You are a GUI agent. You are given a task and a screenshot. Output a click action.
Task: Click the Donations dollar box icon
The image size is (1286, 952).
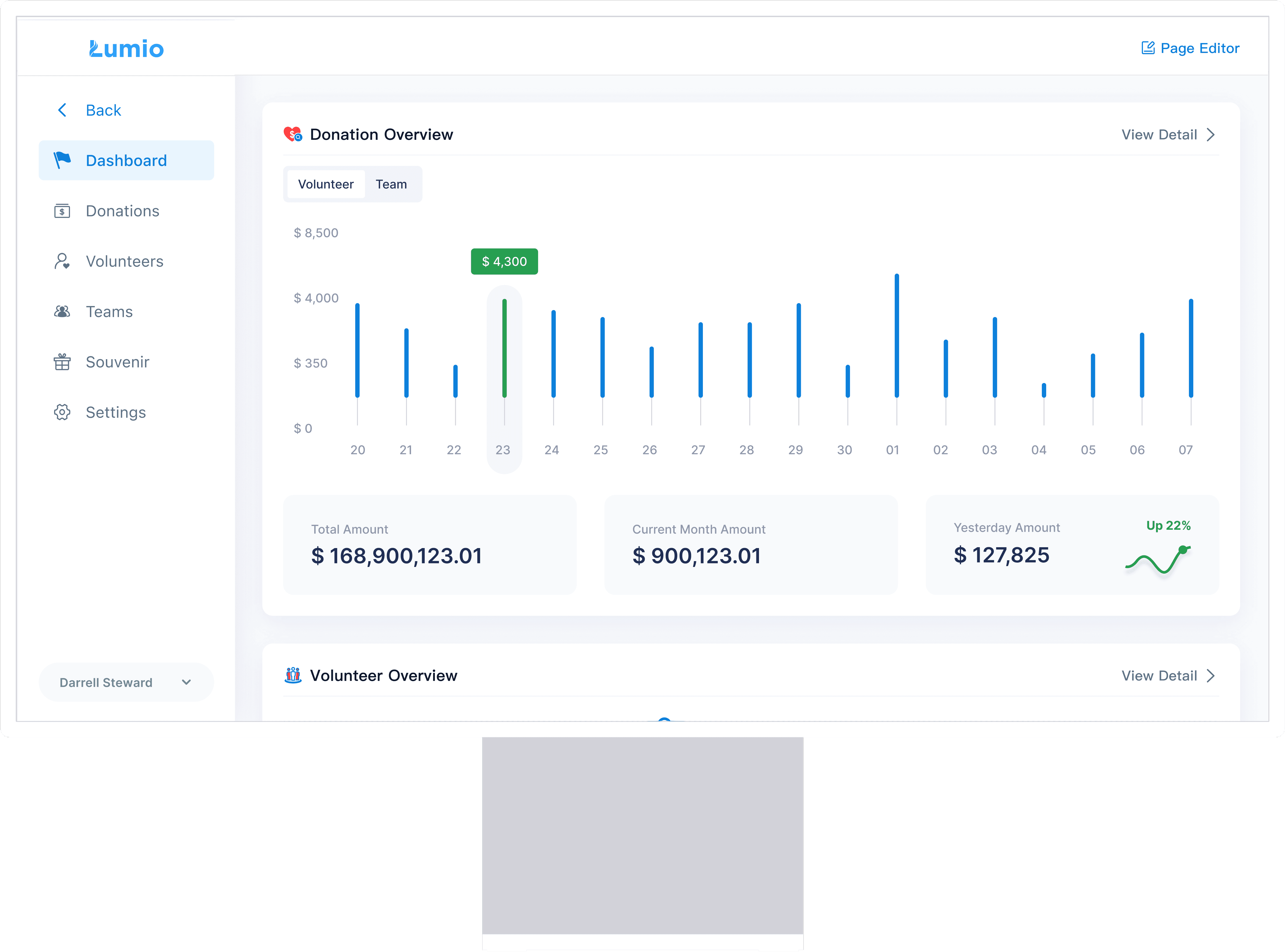[62, 211]
